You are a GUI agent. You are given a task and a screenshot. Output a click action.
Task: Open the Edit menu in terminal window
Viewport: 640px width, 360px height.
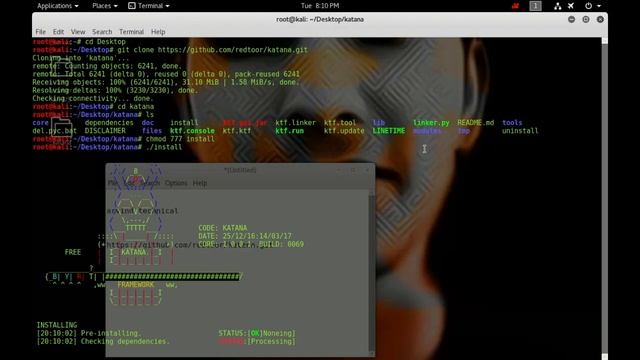coord(58,32)
